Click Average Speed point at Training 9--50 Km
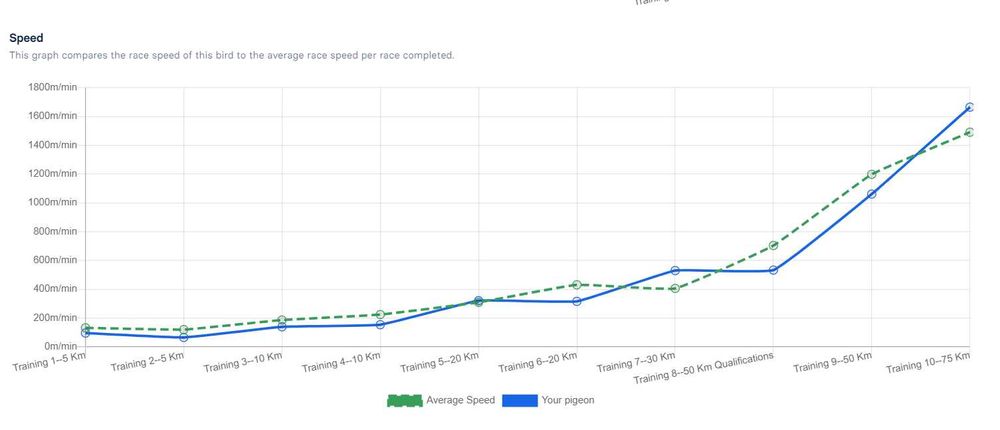Viewport: 1000px width, 430px height. point(872,174)
